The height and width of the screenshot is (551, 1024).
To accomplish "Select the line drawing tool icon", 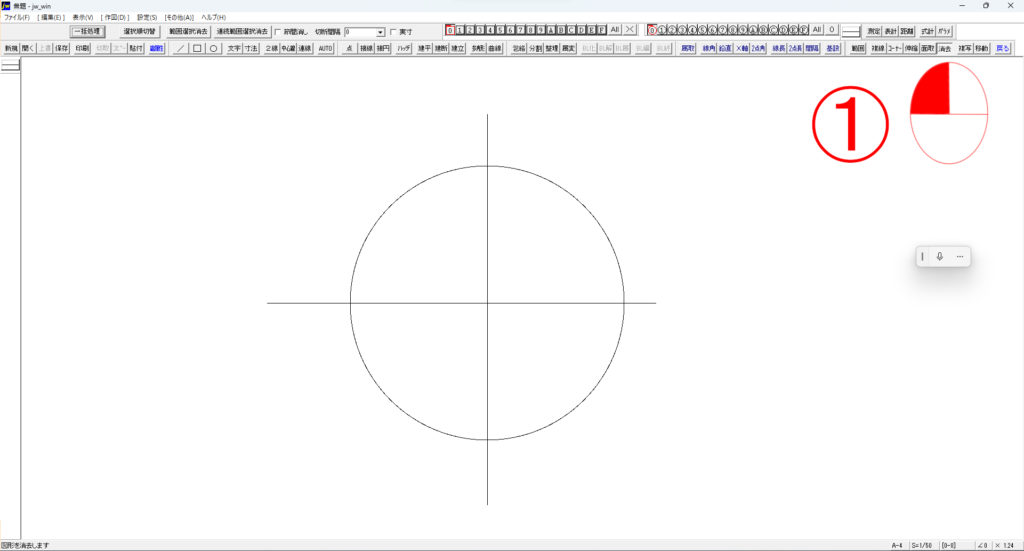I will tap(181, 48).
